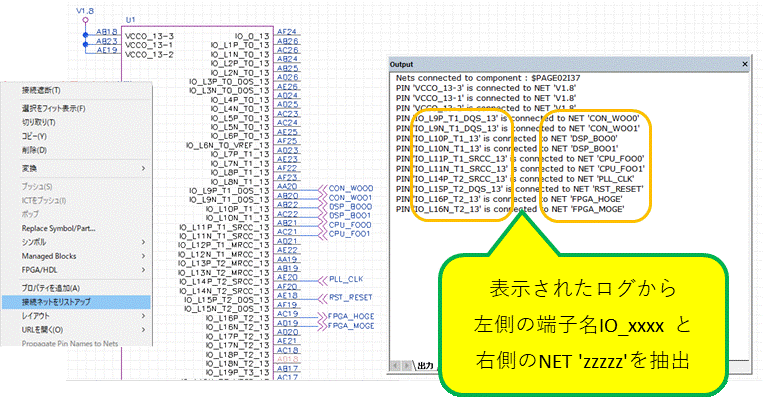Select the PLL_CLK off-page connector

click(x=341, y=279)
